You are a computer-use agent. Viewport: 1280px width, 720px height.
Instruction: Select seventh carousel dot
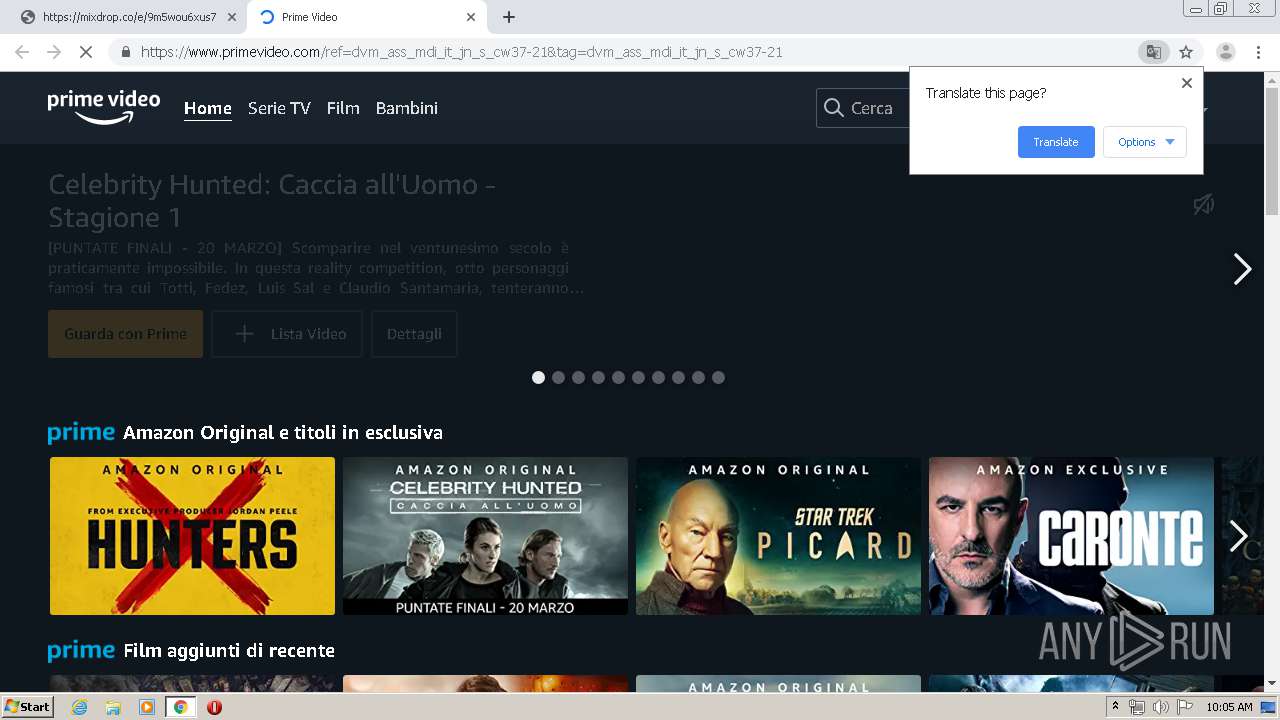coord(658,377)
